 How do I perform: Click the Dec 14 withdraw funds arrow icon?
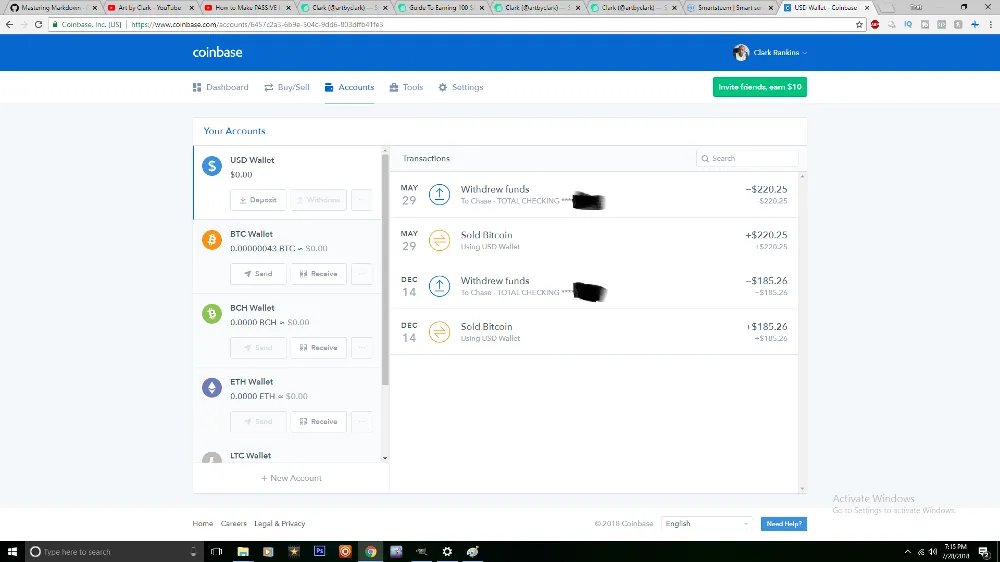(x=439, y=286)
